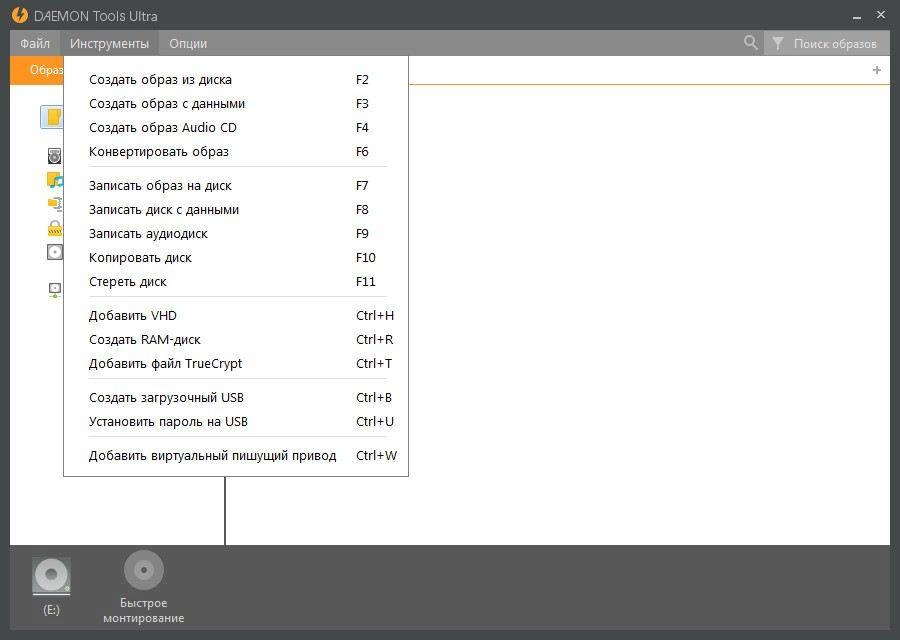This screenshot has height=640, width=900.
Task: Choose Создать образ с данными
Action: tap(236, 104)
